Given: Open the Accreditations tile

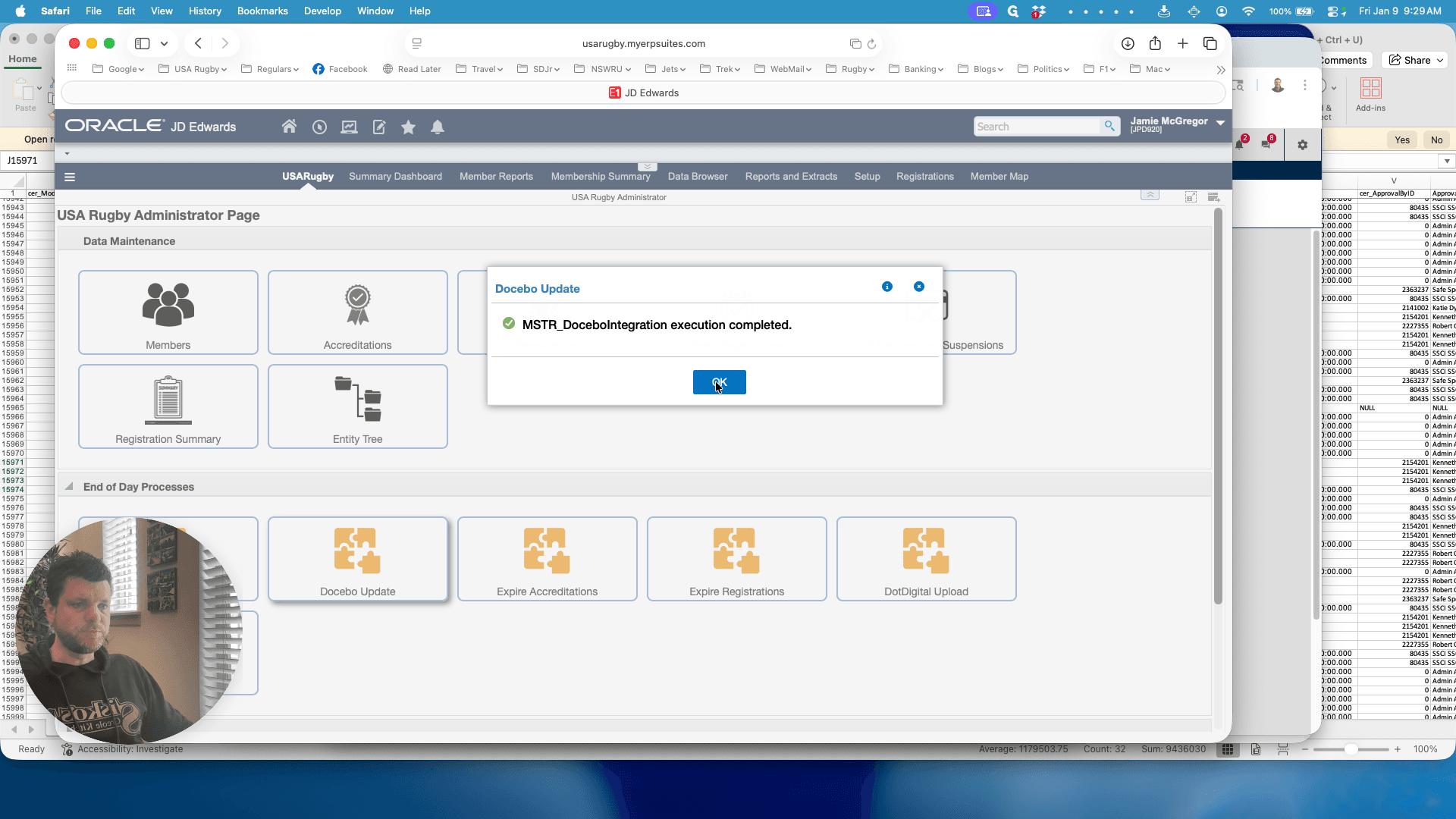Looking at the screenshot, I should 358,312.
